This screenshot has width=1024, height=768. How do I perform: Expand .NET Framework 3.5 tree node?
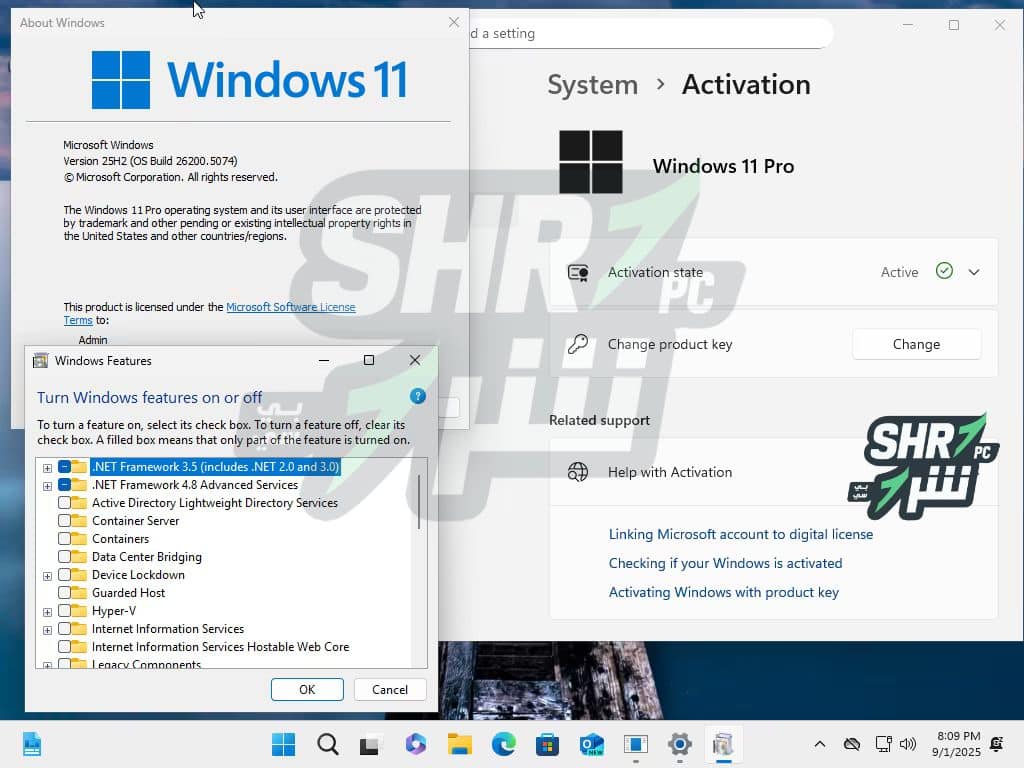pos(47,468)
